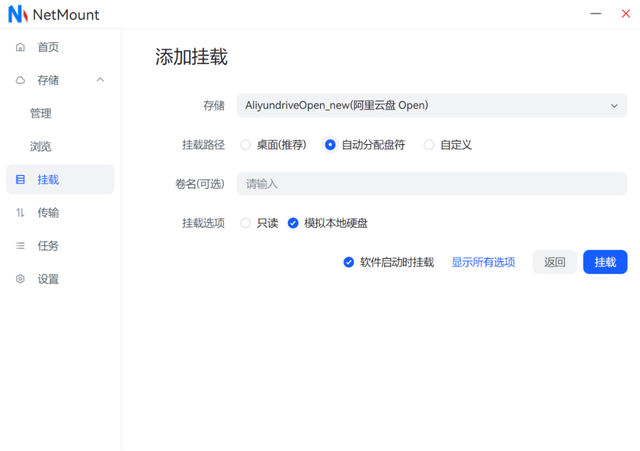Open the storage dropdown showing AliyundriveOpen_new
The width and height of the screenshot is (640, 451).
pyautogui.click(x=432, y=105)
